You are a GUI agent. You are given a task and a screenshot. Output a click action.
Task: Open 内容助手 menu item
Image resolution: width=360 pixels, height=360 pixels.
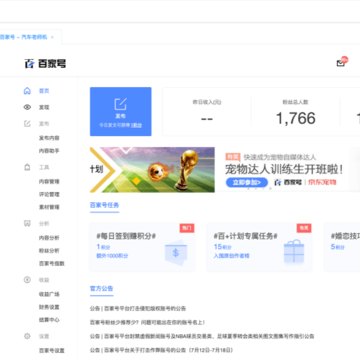(x=49, y=151)
